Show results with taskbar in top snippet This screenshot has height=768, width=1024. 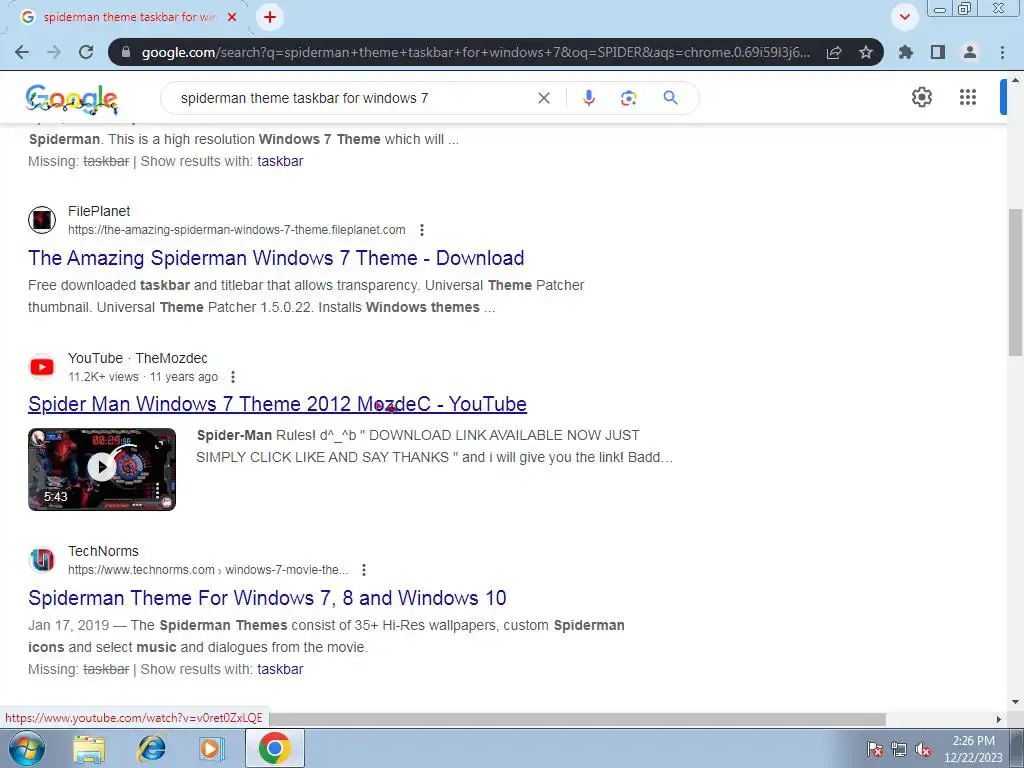(x=280, y=161)
